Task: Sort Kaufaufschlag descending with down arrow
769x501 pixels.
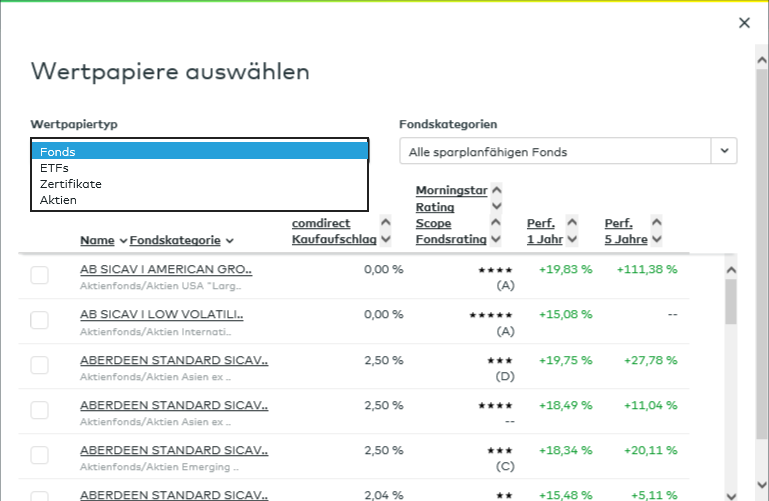Action: click(x=385, y=239)
